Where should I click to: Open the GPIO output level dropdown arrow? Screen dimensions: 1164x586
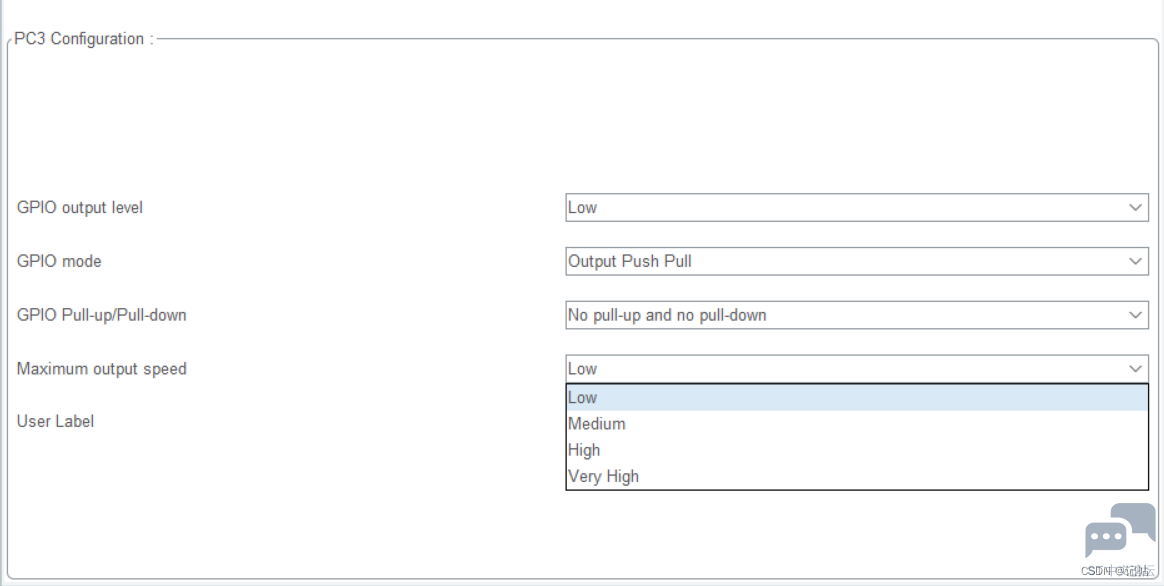click(1135, 207)
